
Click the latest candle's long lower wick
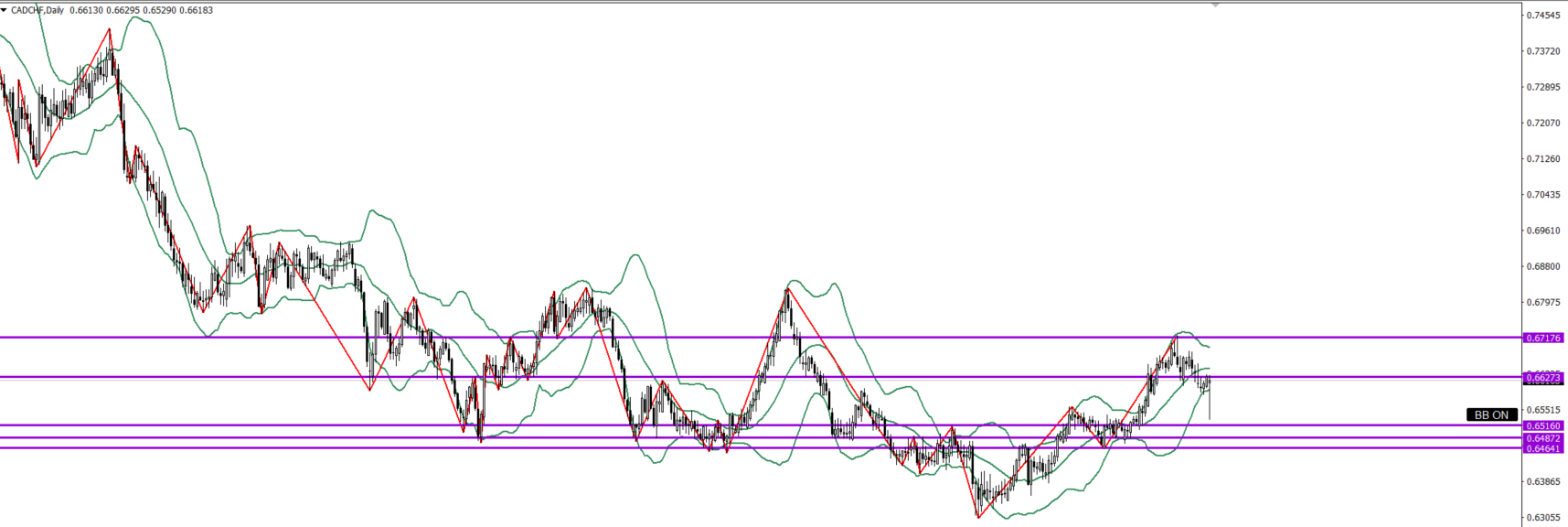click(1210, 404)
